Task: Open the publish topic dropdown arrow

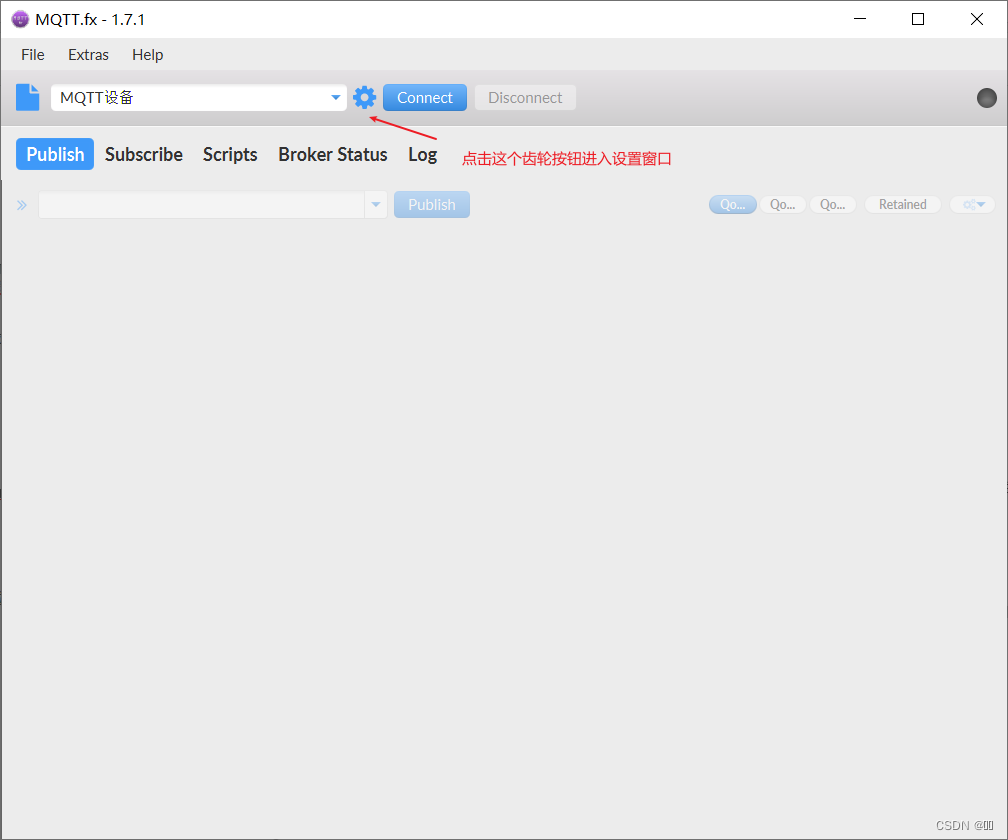Action: (x=376, y=205)
